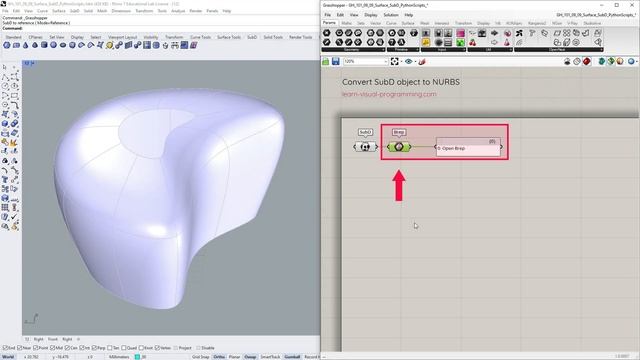Enable the Tan osnap checkbox

[109, 348]
